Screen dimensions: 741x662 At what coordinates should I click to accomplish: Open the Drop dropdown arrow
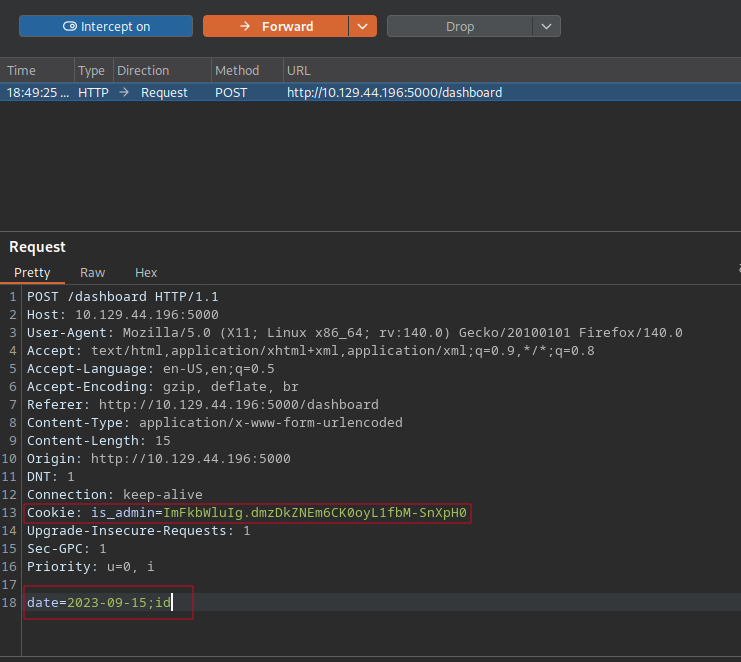(547, 26)
